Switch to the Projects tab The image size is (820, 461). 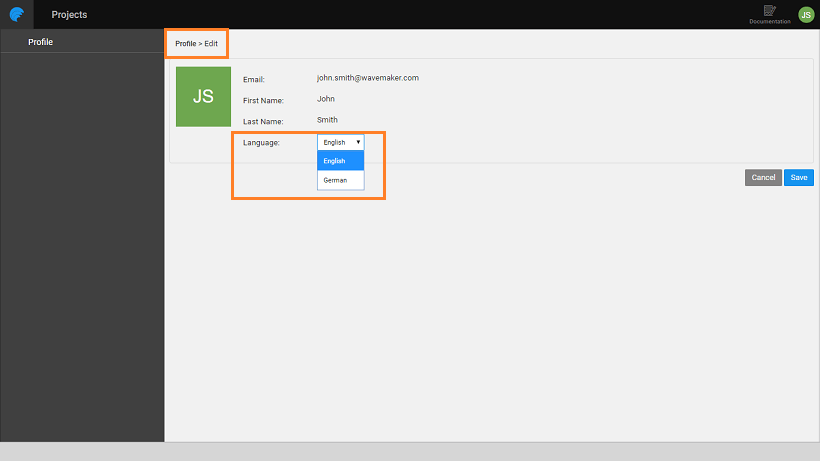point(69,15)
